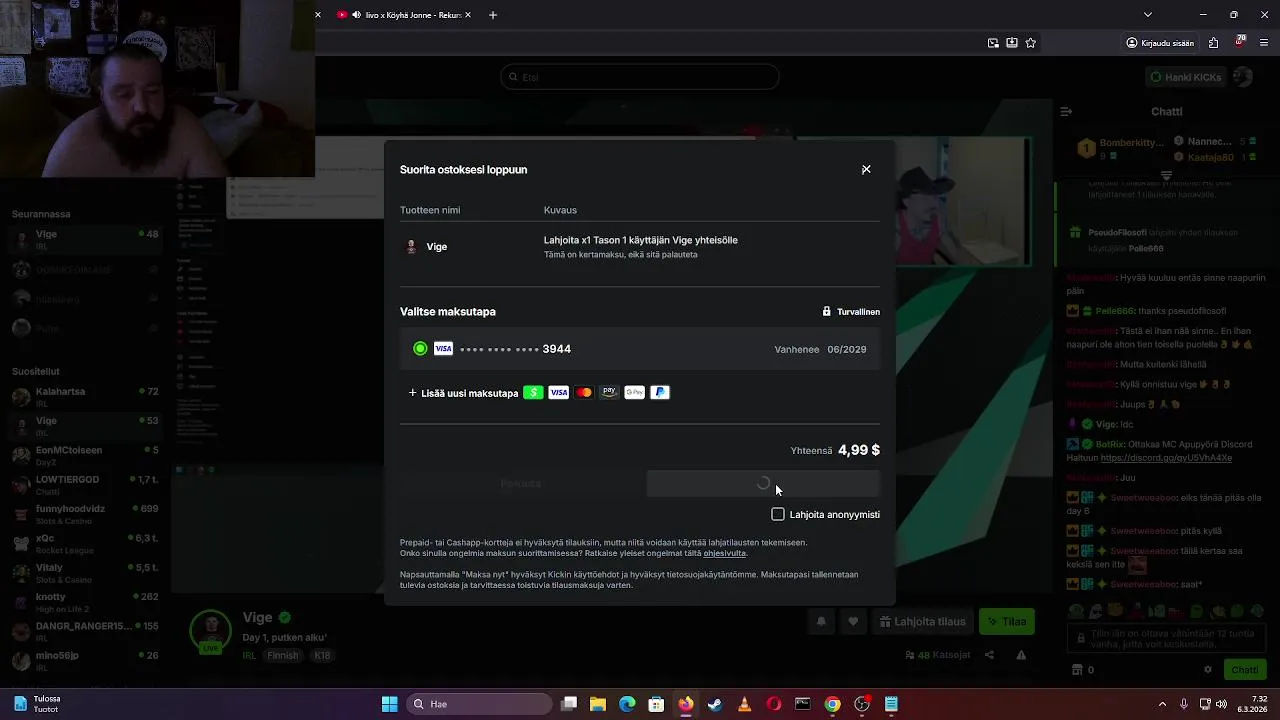Open Kalahartsa channel in sidebar
1280x720 pixels.
tap(85, 397)
